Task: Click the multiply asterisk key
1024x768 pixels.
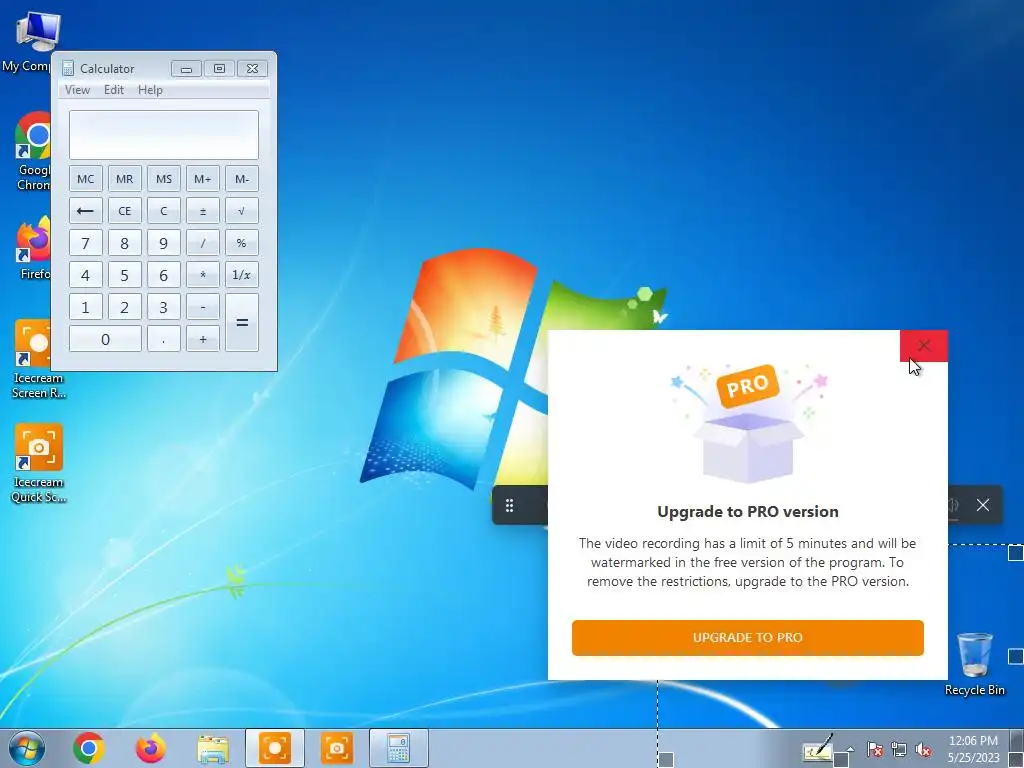Action: click(202, 275)
